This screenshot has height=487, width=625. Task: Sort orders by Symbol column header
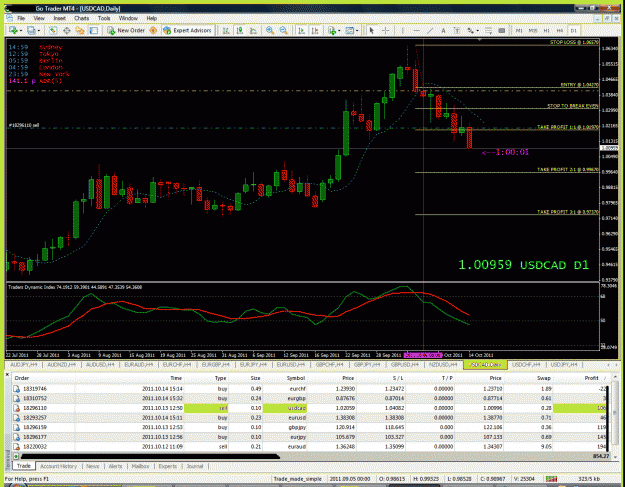[295, 378]
